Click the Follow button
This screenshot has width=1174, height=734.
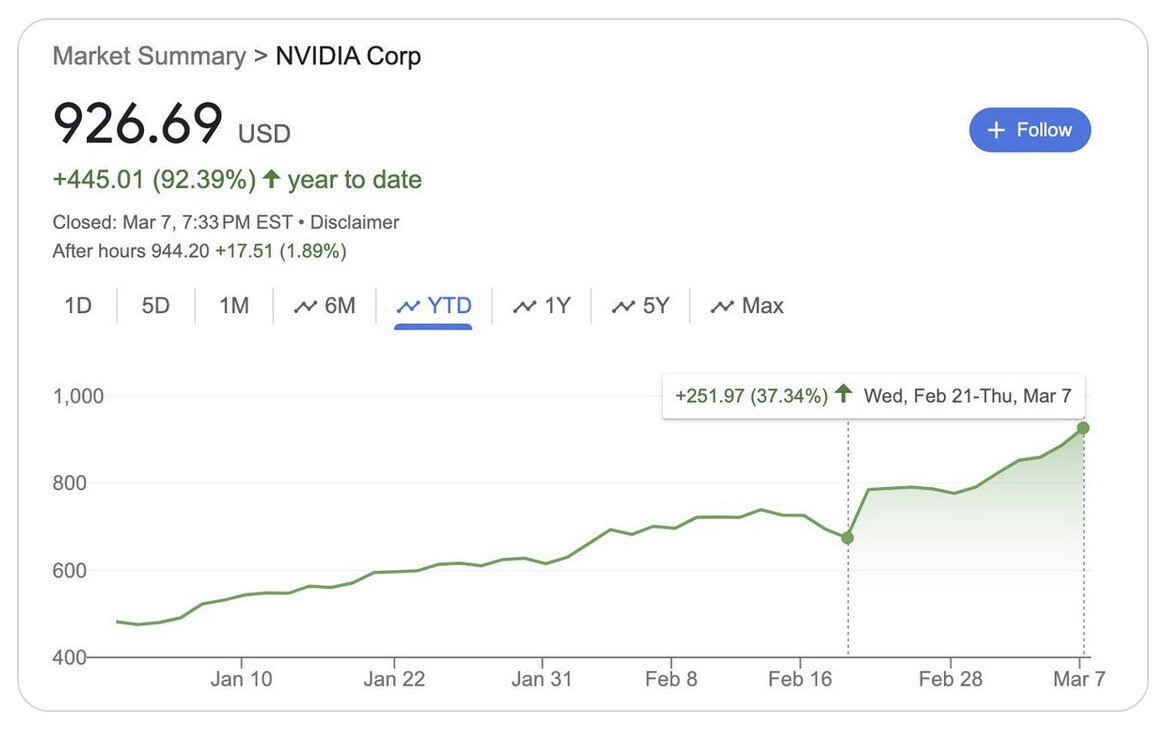click(1029, 130)
